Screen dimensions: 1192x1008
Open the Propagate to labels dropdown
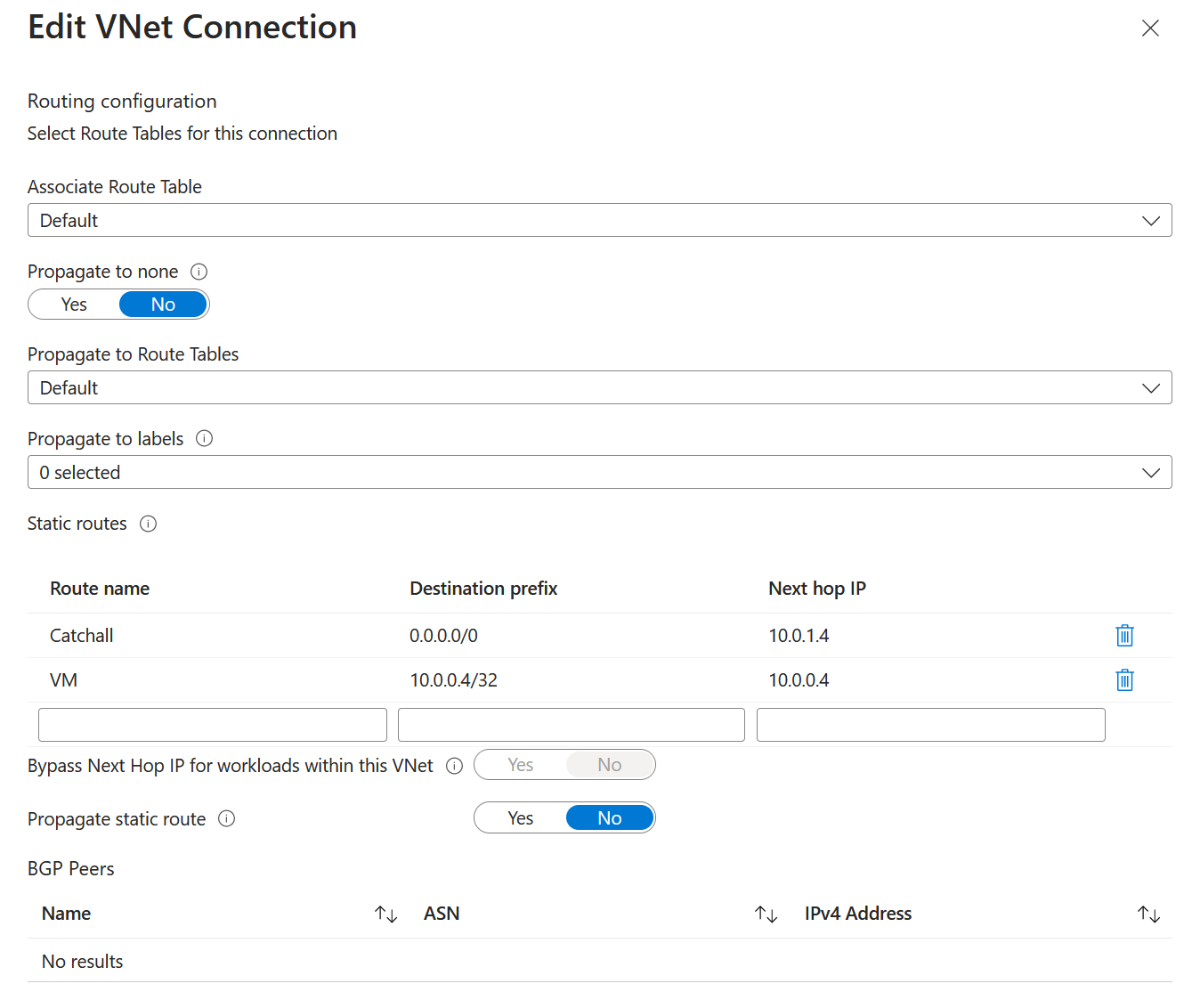coord(599,472)
